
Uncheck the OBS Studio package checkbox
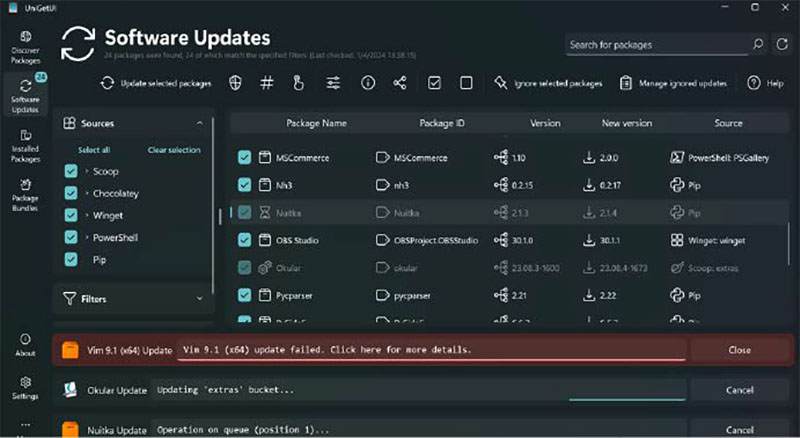(x=244, y=240)
